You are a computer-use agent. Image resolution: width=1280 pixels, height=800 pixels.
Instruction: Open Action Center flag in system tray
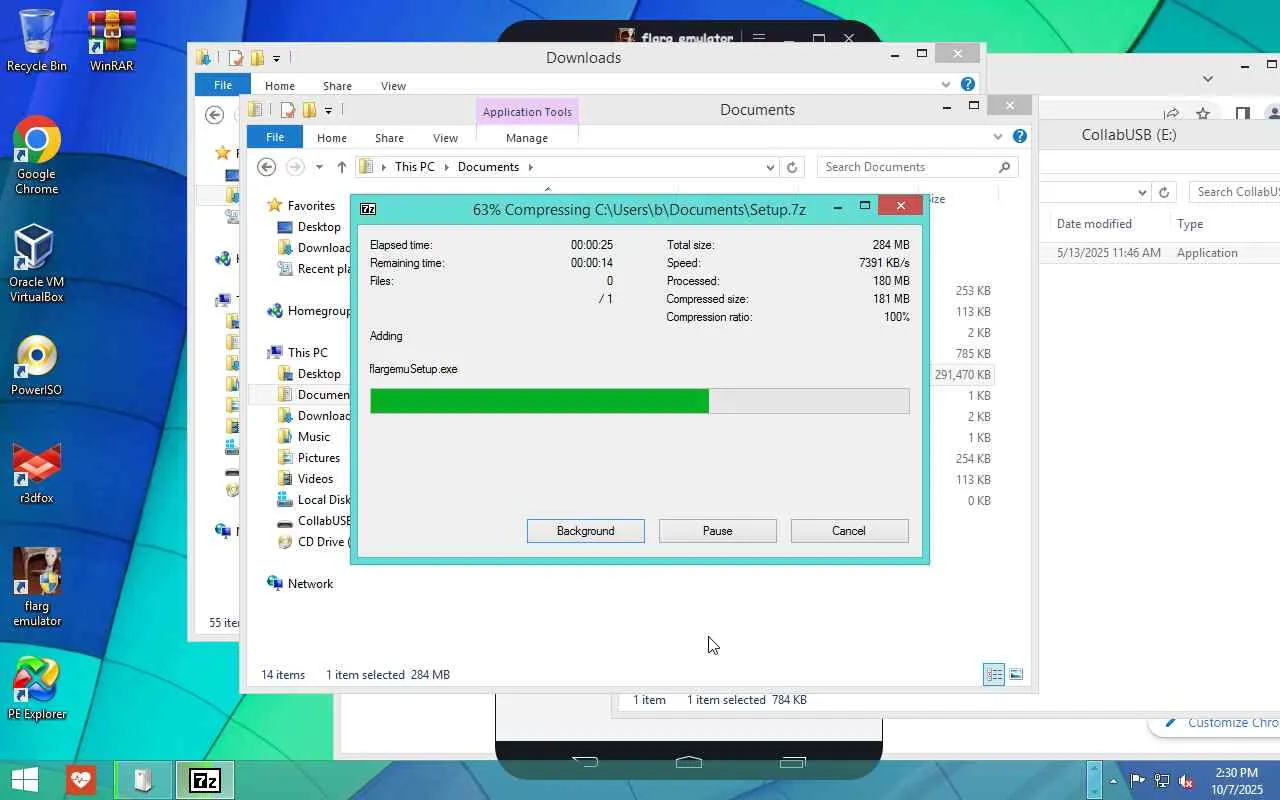pos(1138,781)
